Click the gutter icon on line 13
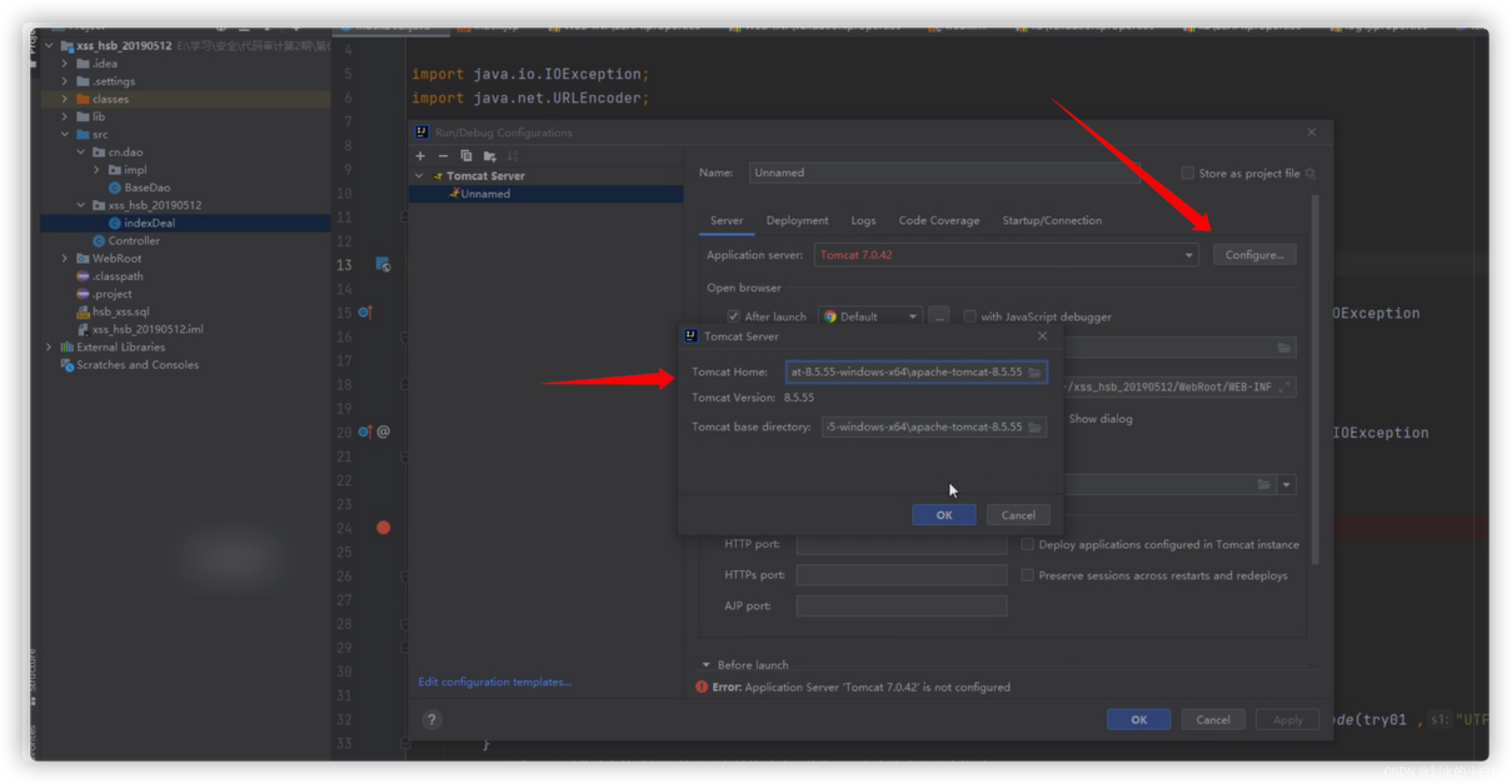 [x=383, y=264]
